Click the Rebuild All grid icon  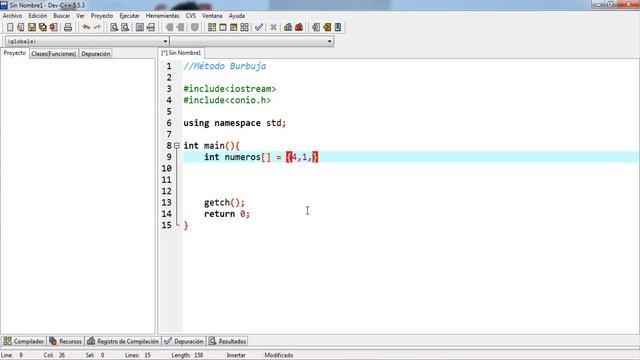pos(244,27)
